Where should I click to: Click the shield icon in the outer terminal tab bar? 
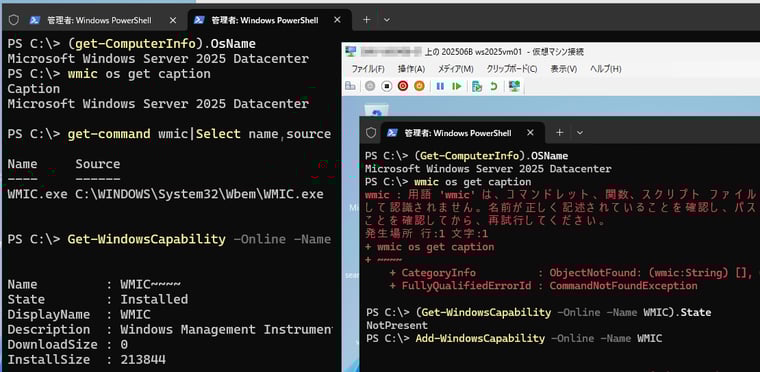pyautogui.click(x=14, y=20)
